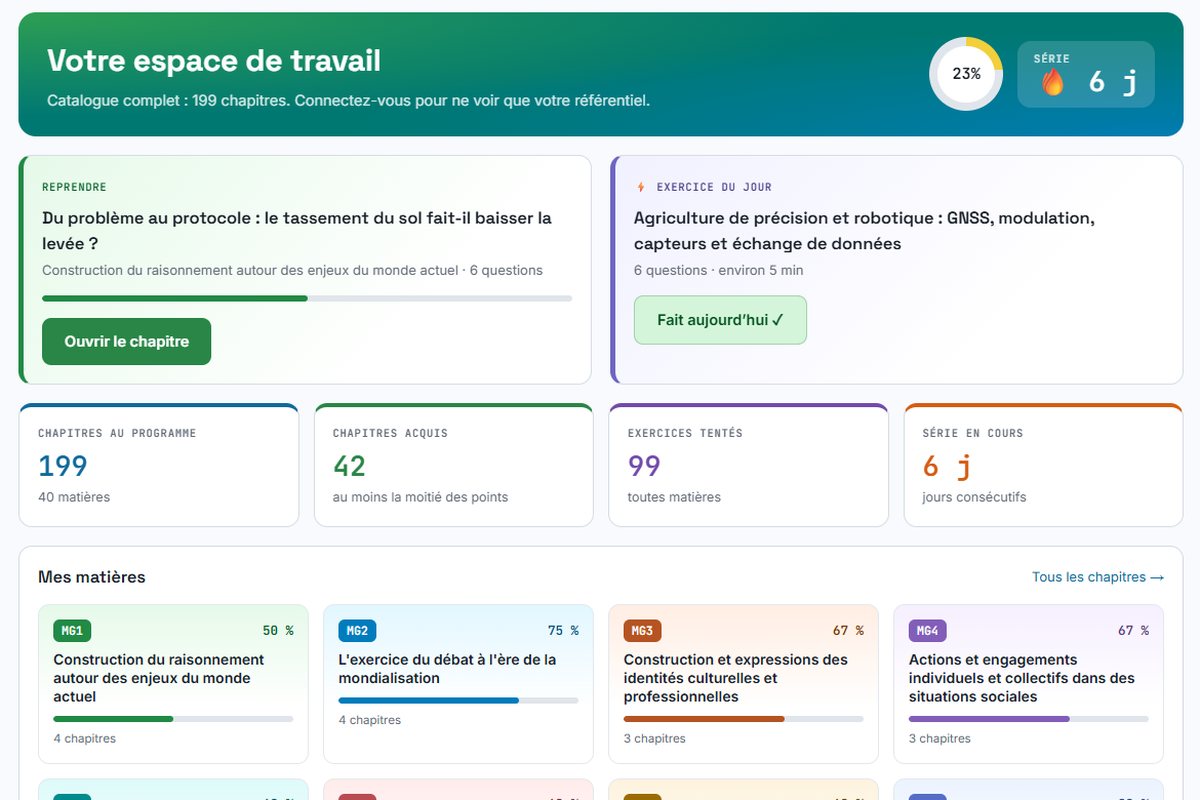Open Construction et expressions des identités card
Screen dimensions: 1200x800
pyautogui.click(x=743, y=684)
